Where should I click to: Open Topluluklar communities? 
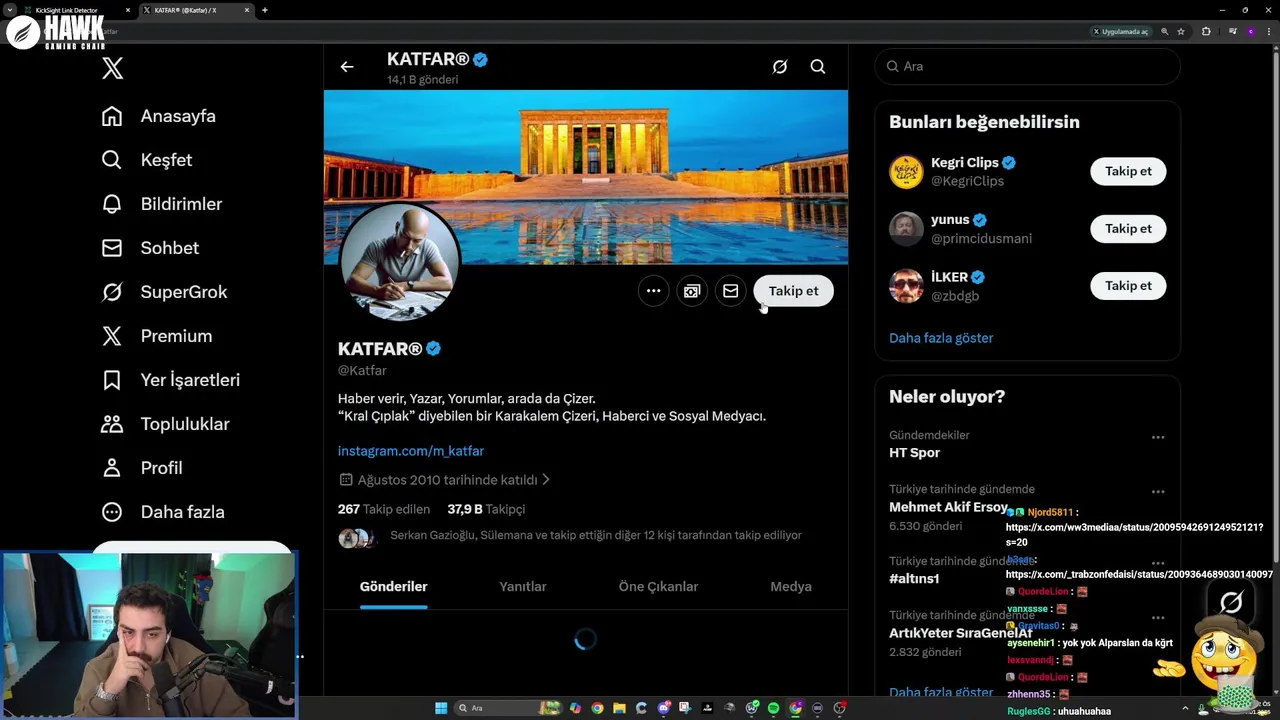point(166,424)
